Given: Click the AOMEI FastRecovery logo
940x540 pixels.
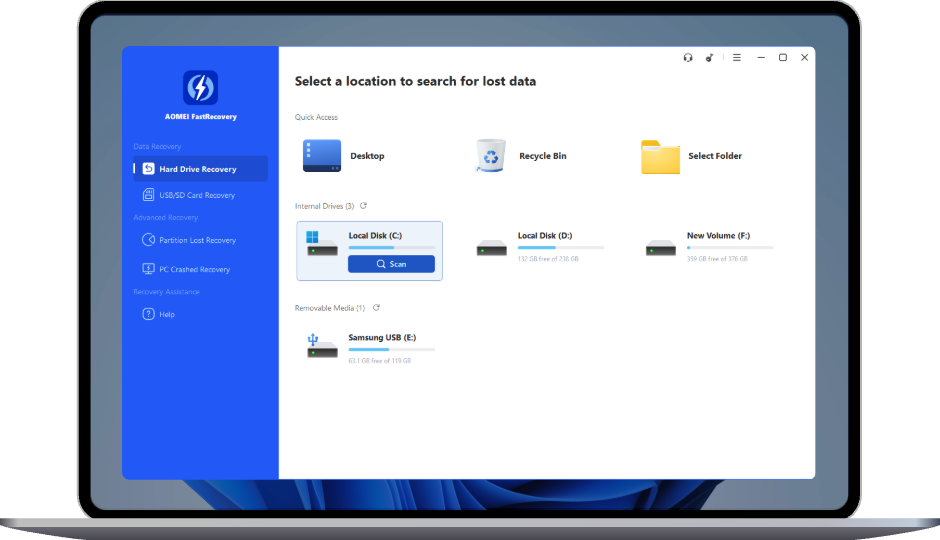Looking at the screenshot, I should coord(200,88).
